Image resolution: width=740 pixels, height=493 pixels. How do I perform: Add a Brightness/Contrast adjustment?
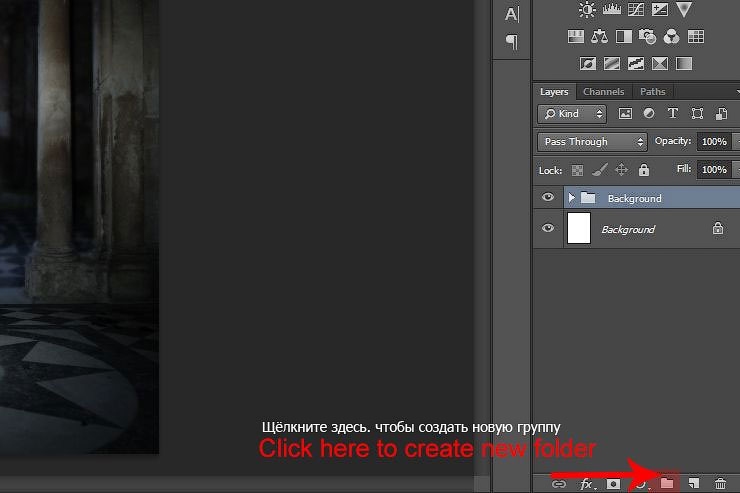pos(587,10)
